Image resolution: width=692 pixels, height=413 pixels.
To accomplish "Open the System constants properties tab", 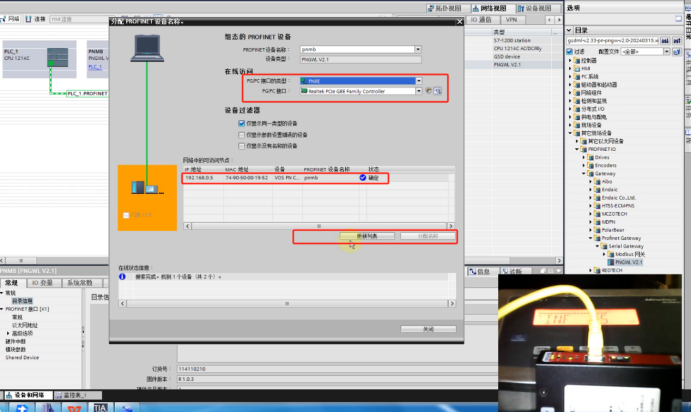I will pyautogui.click(x=80, y=283).
